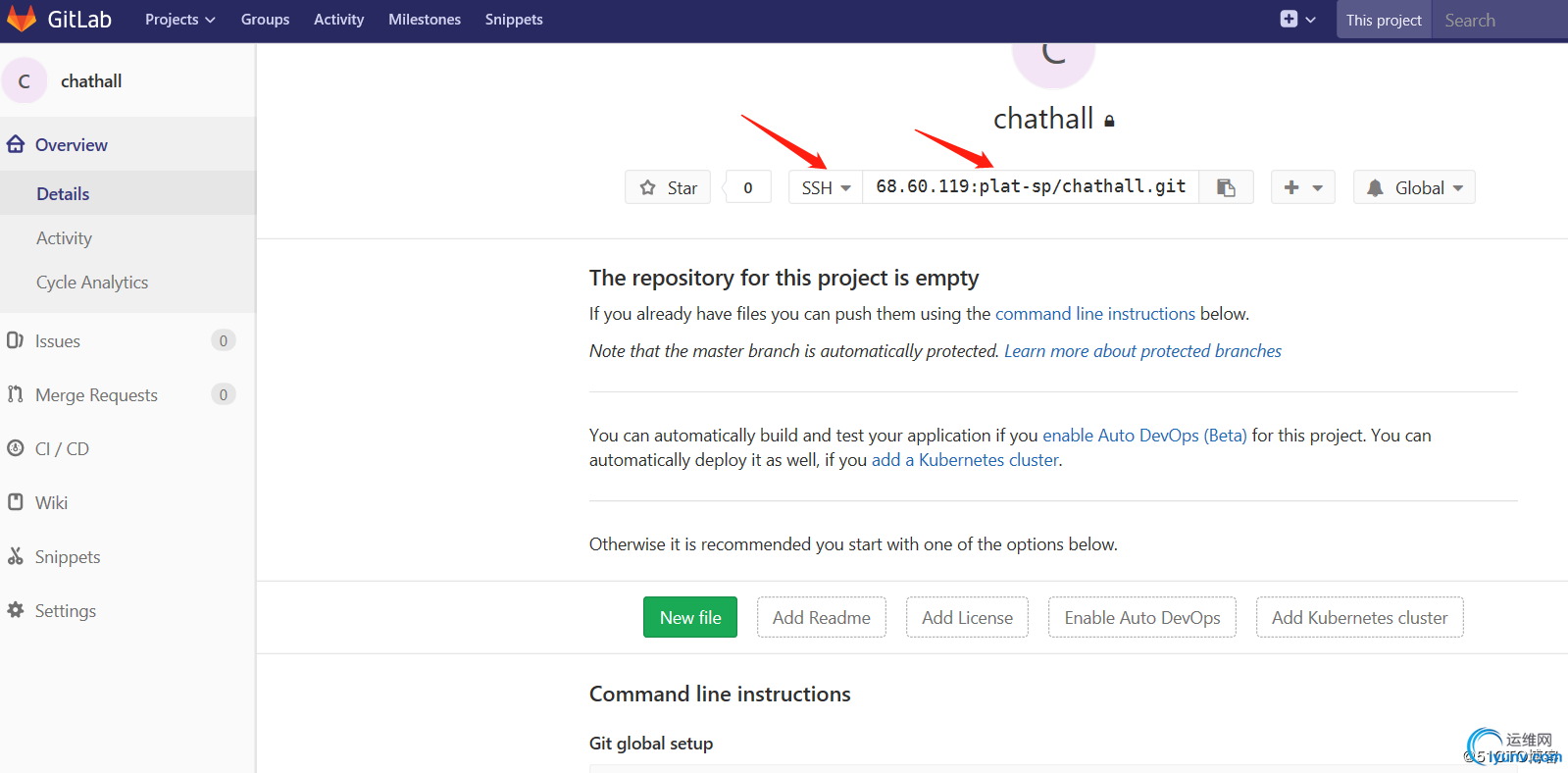
Task: Follow the enable Auto DevOps (Beta) link
Action: (x=1144, y=436)
